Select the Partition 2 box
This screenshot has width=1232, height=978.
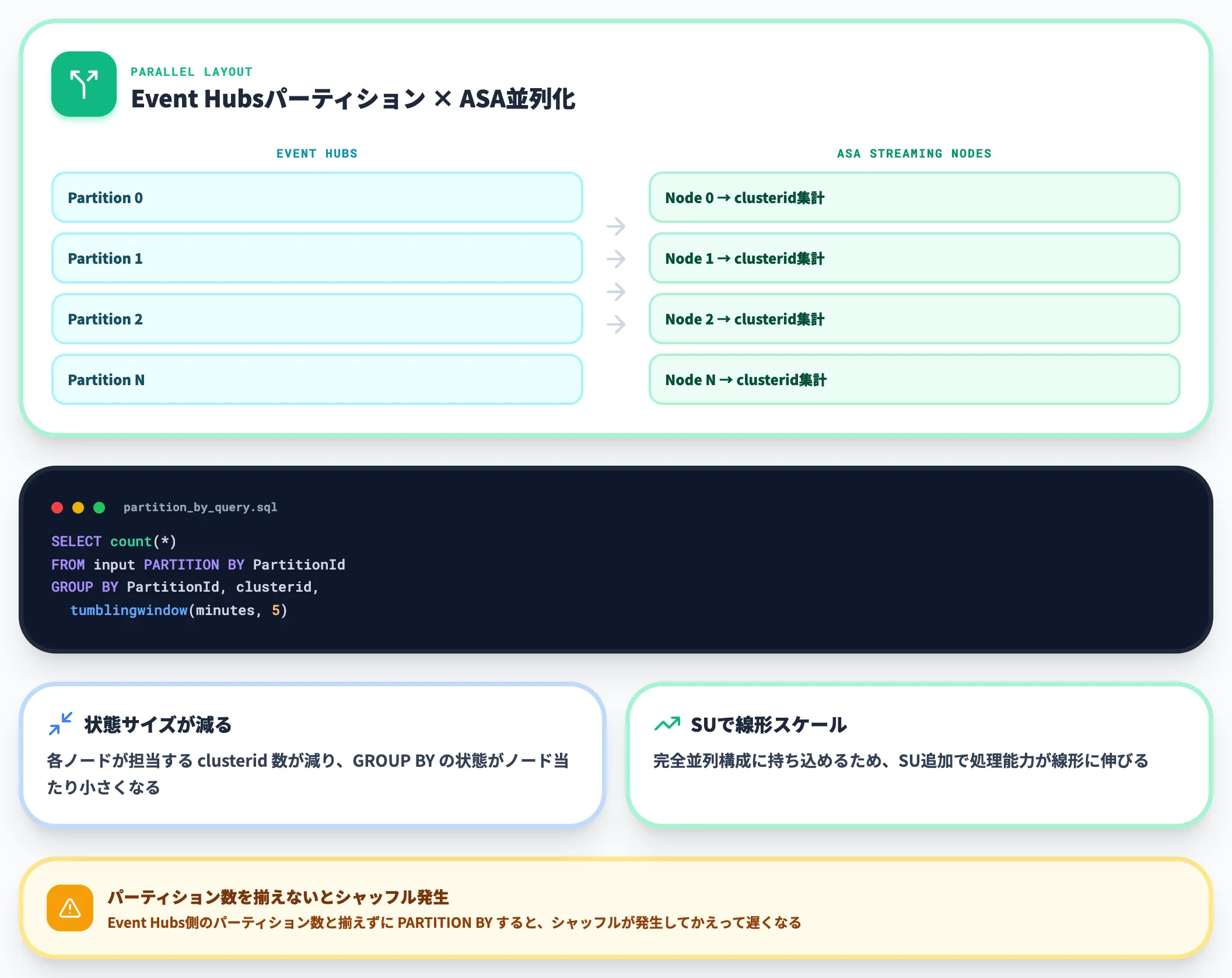pyautogui.click(x=317, y=319)
